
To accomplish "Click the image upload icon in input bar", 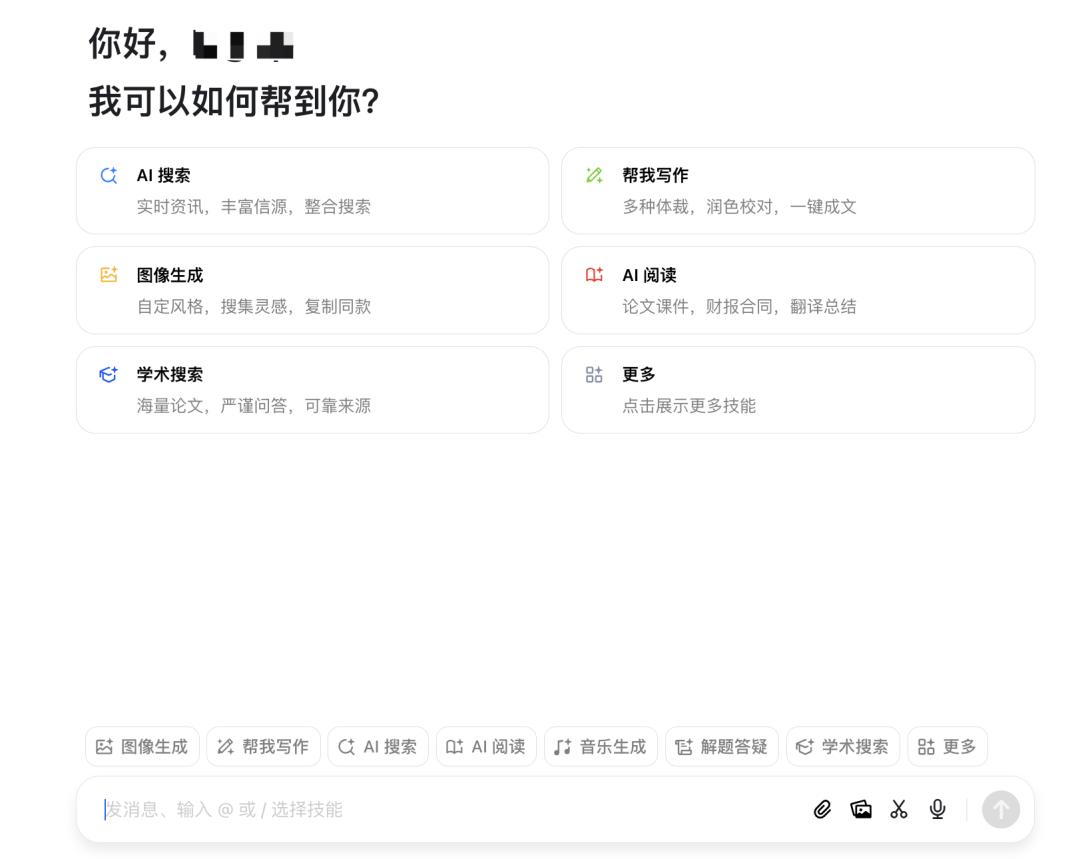I will coord(861,809).
